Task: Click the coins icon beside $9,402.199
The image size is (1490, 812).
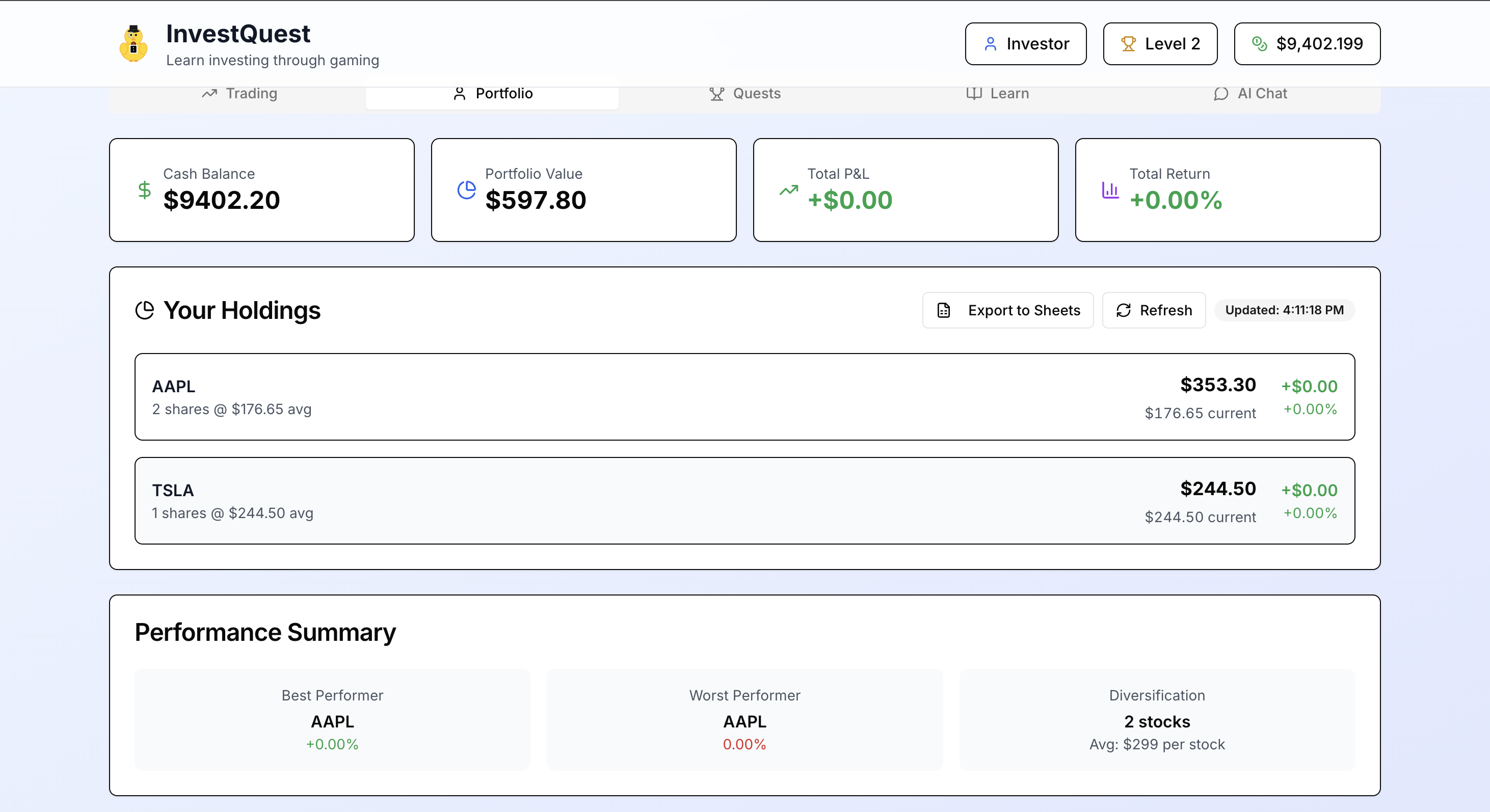Action: point(1259,44)
